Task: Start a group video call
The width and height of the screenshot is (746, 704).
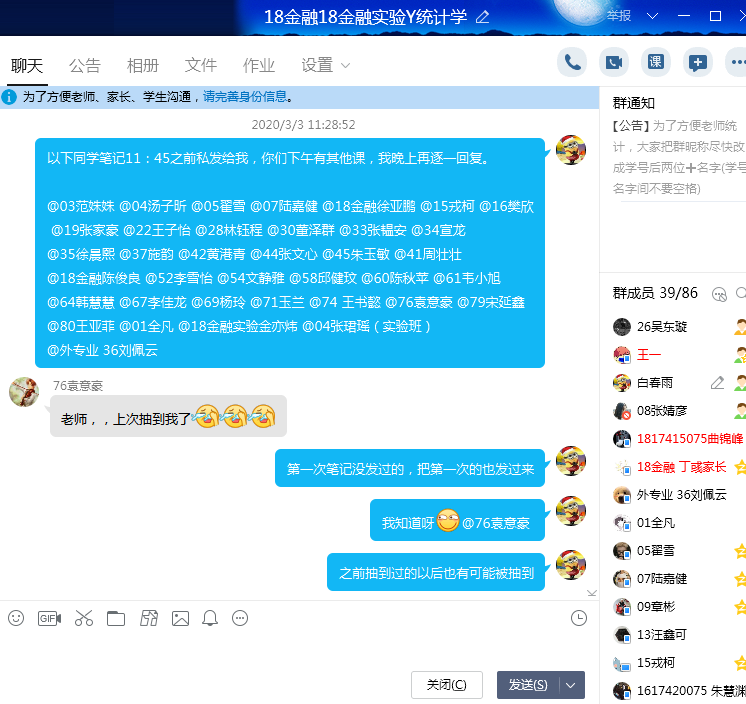Action: tap(614, 62)
